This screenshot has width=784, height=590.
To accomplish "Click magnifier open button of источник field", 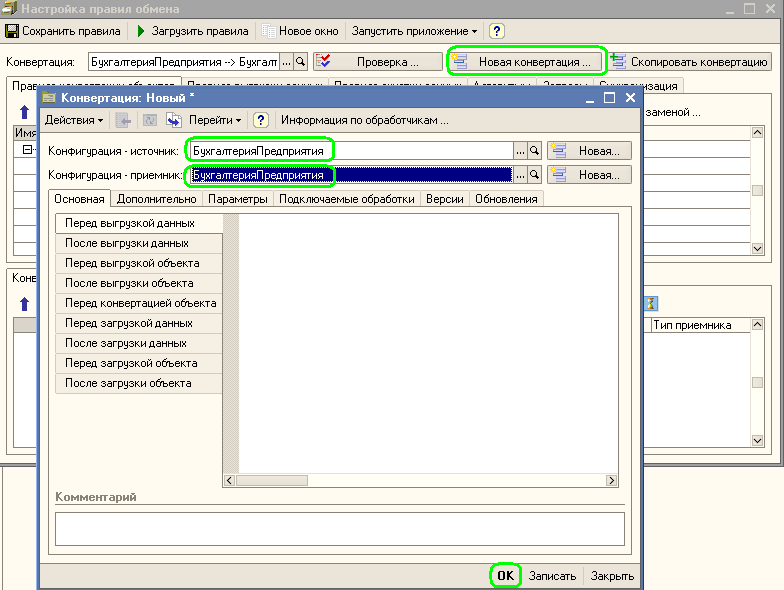I will click(x=534, y=150).
